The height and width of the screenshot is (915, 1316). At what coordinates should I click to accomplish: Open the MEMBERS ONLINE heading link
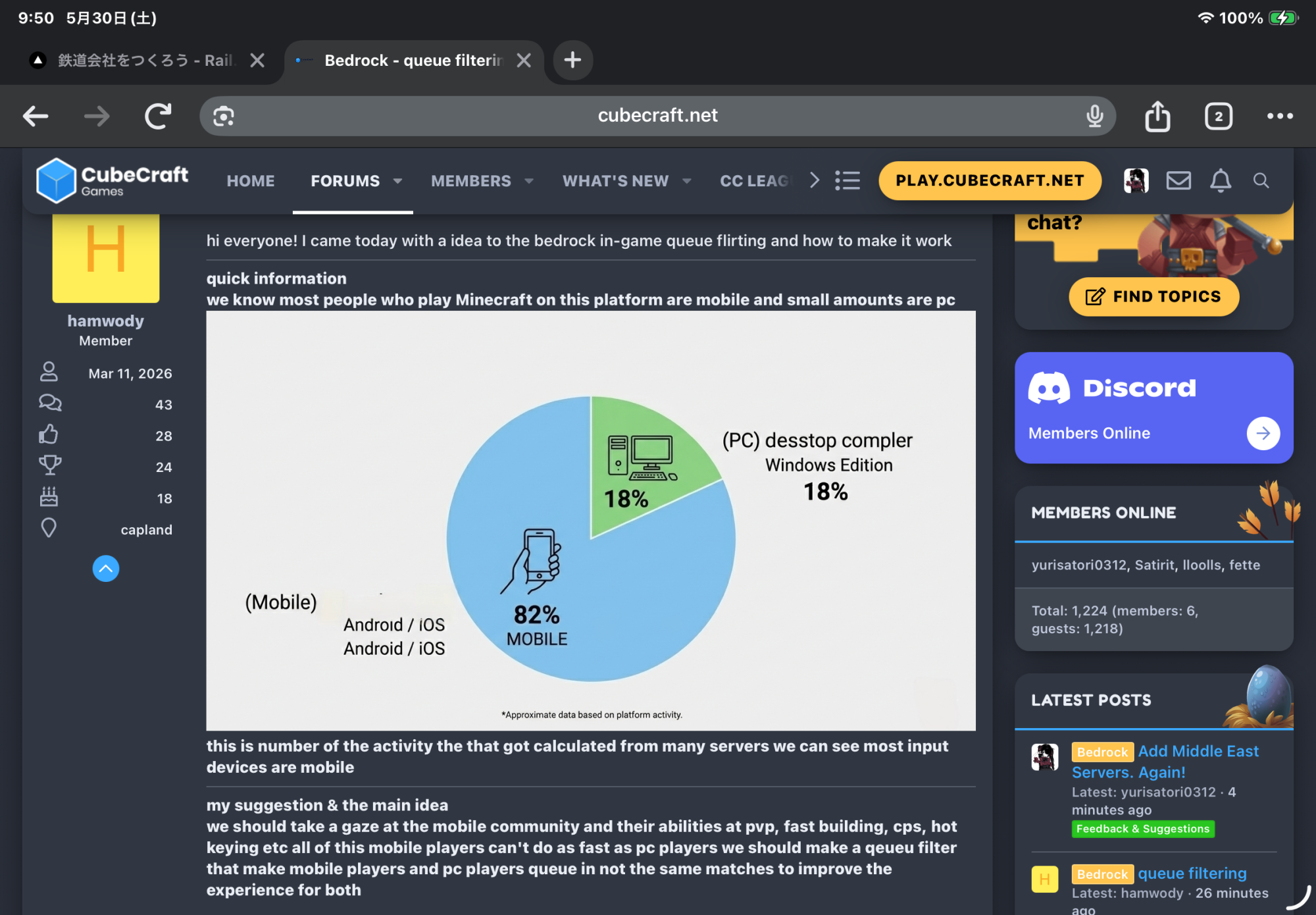(1103, 513)
